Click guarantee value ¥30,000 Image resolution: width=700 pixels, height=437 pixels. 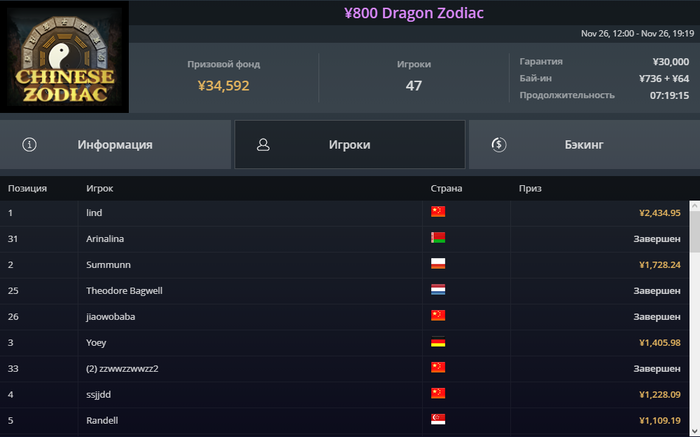(671, 62)
